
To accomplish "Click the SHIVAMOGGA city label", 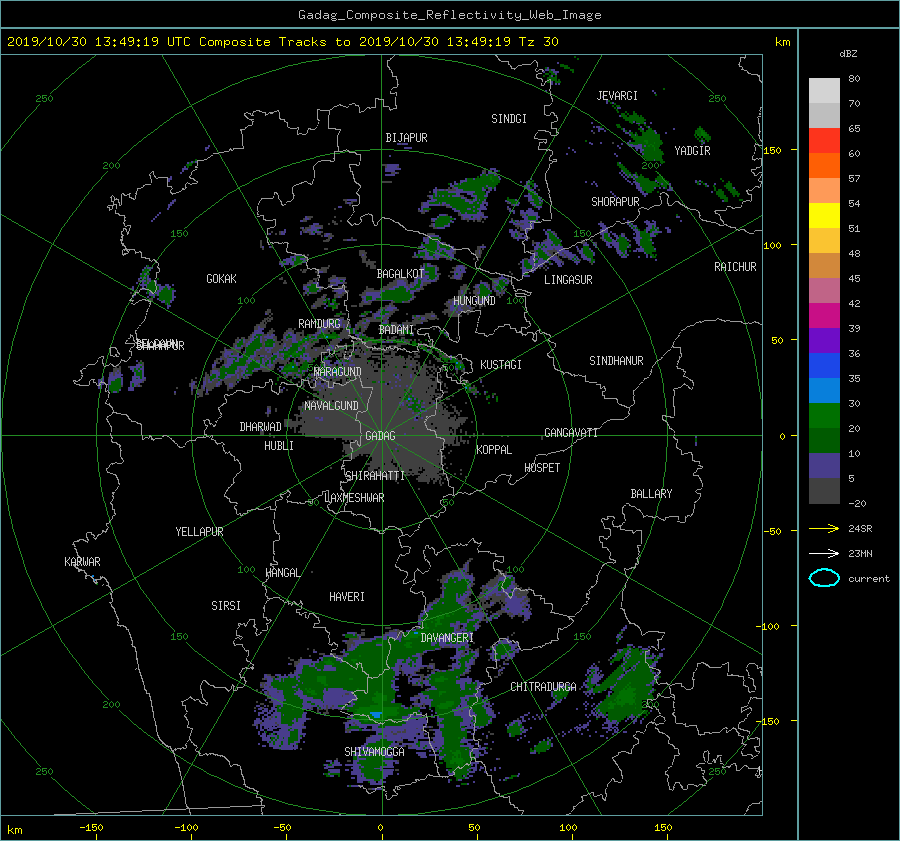I will coord(374,752).
